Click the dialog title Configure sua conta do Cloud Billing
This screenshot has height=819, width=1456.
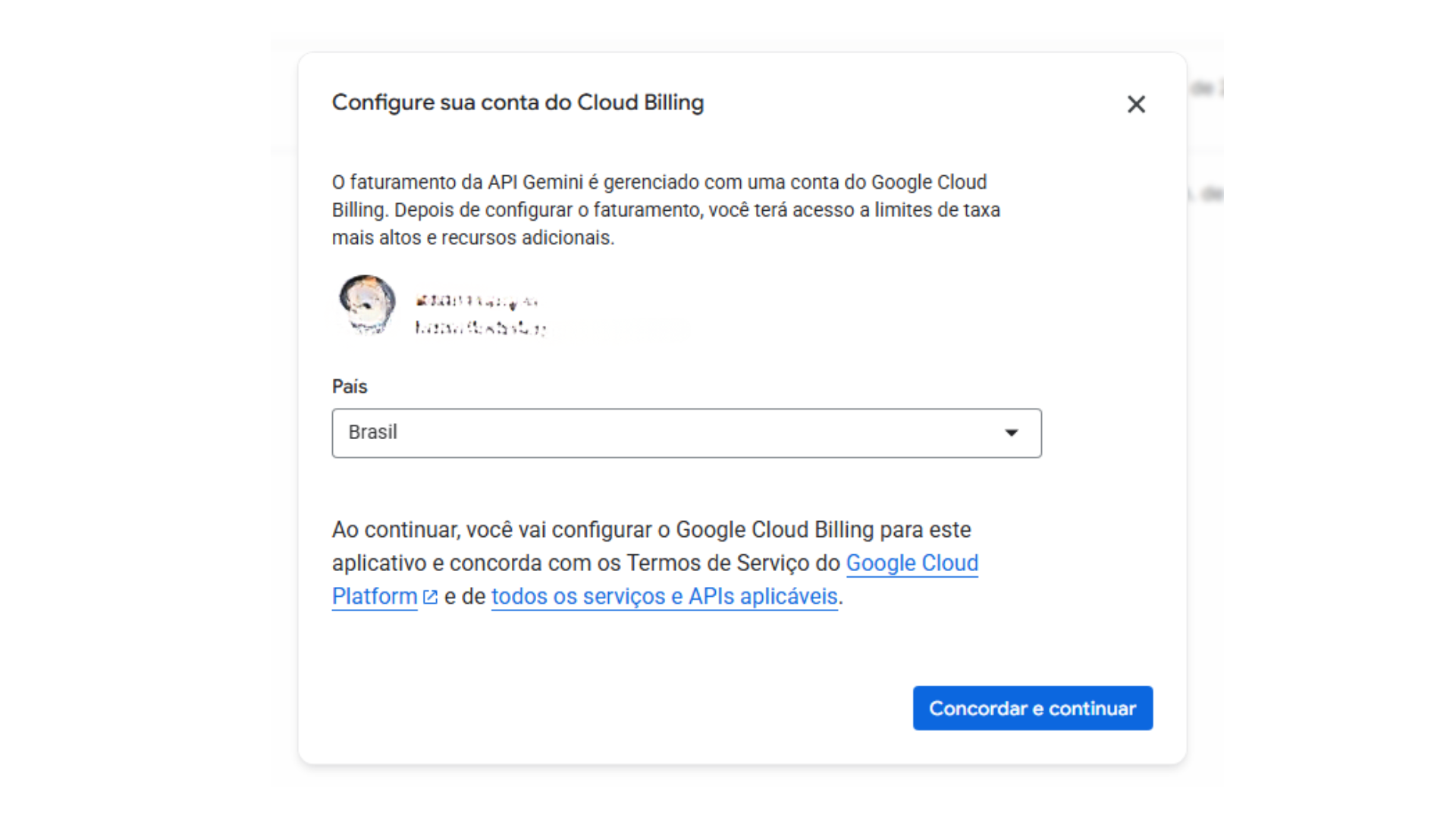tap(518, 102)
